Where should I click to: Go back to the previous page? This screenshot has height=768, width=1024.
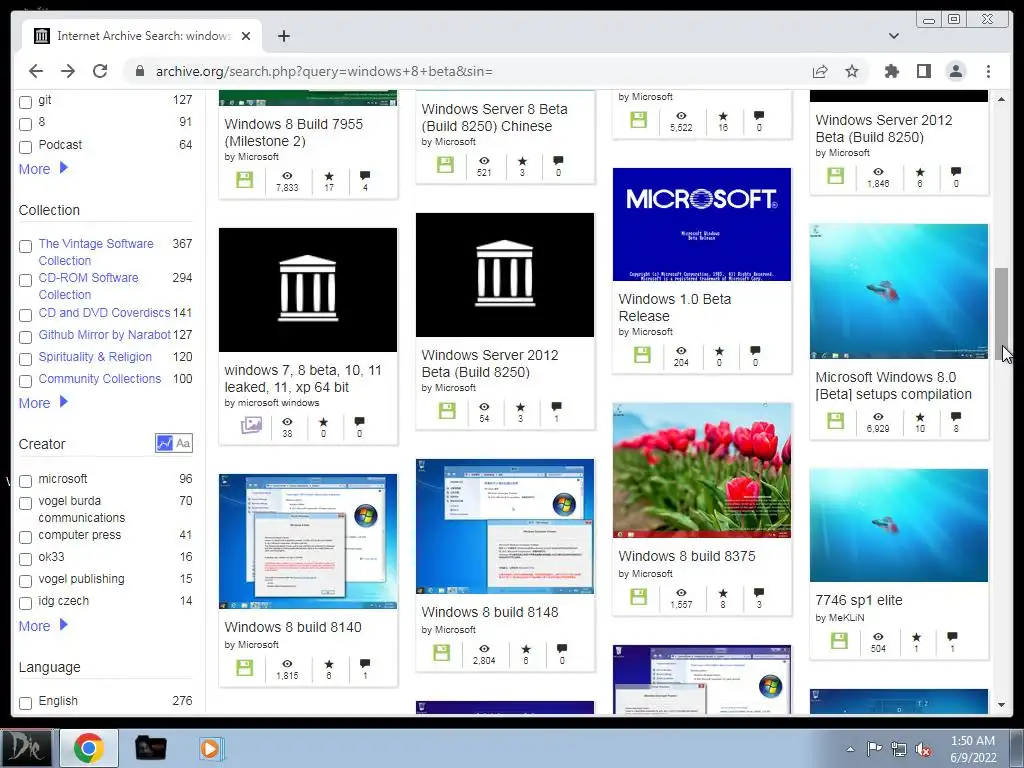pyautogui.click(x=36, y=71)
